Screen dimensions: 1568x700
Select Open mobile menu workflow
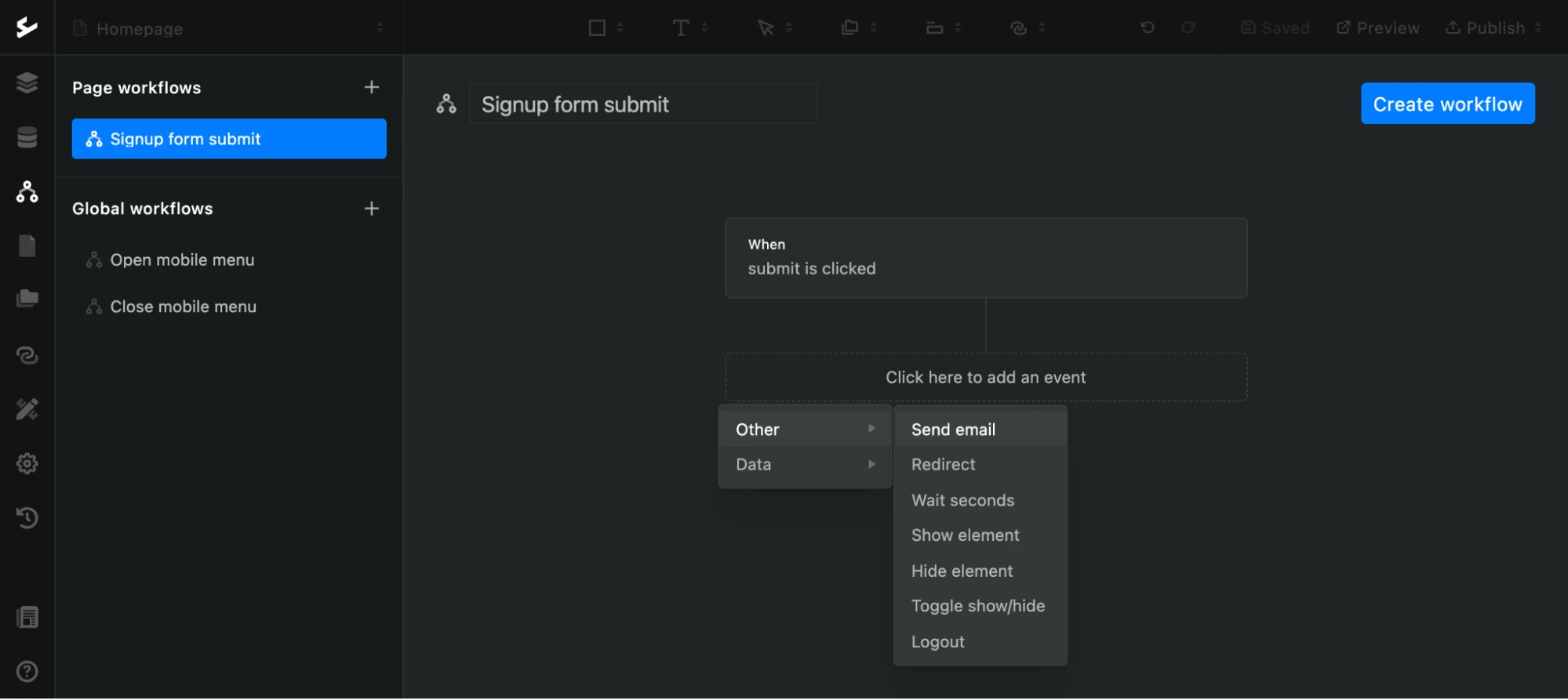coord(182,260)
